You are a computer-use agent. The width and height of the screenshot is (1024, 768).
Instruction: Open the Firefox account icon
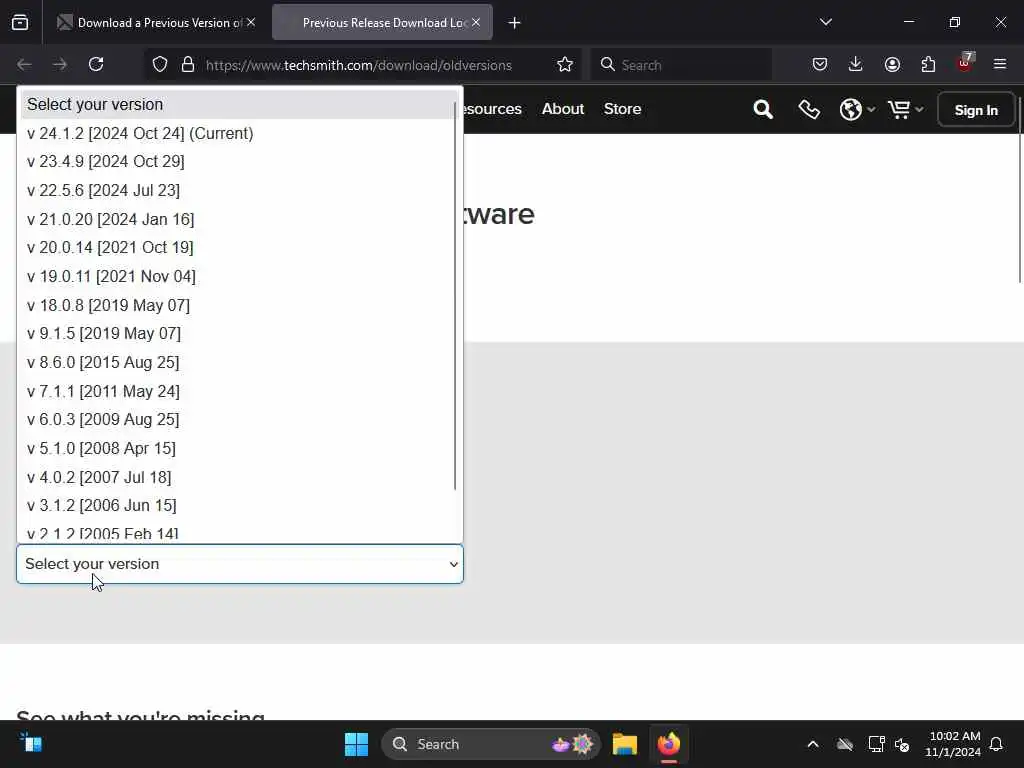click(x=892, y=65)
